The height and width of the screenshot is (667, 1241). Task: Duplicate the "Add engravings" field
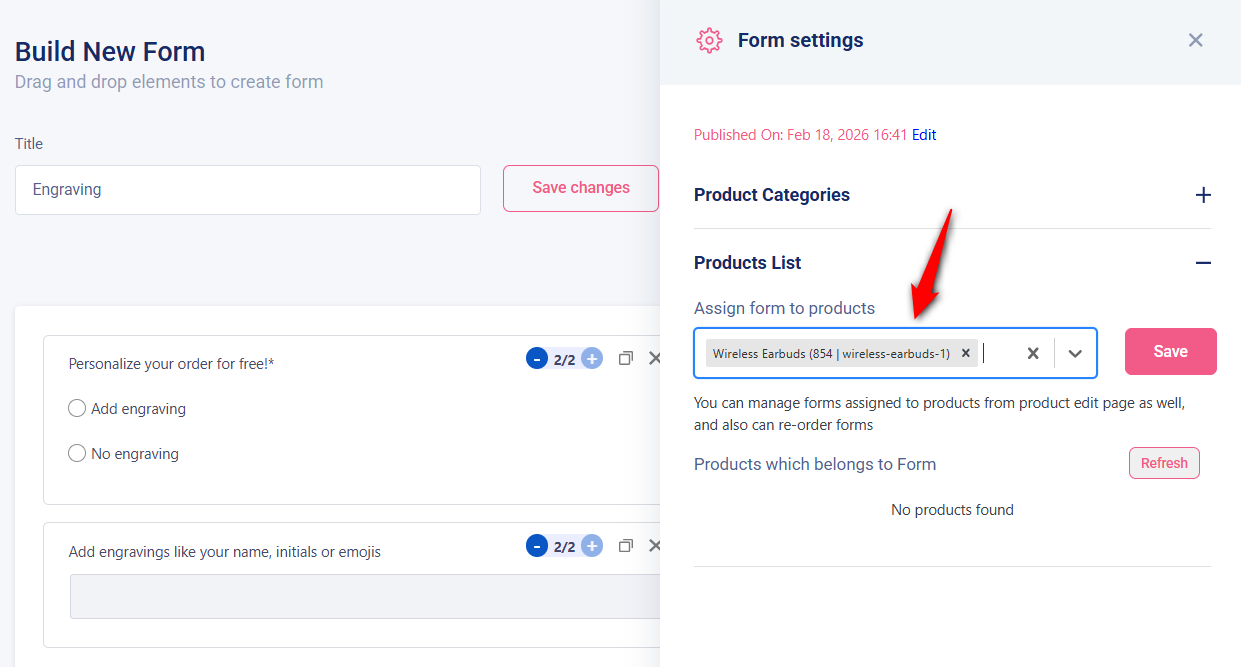[625, 545]
